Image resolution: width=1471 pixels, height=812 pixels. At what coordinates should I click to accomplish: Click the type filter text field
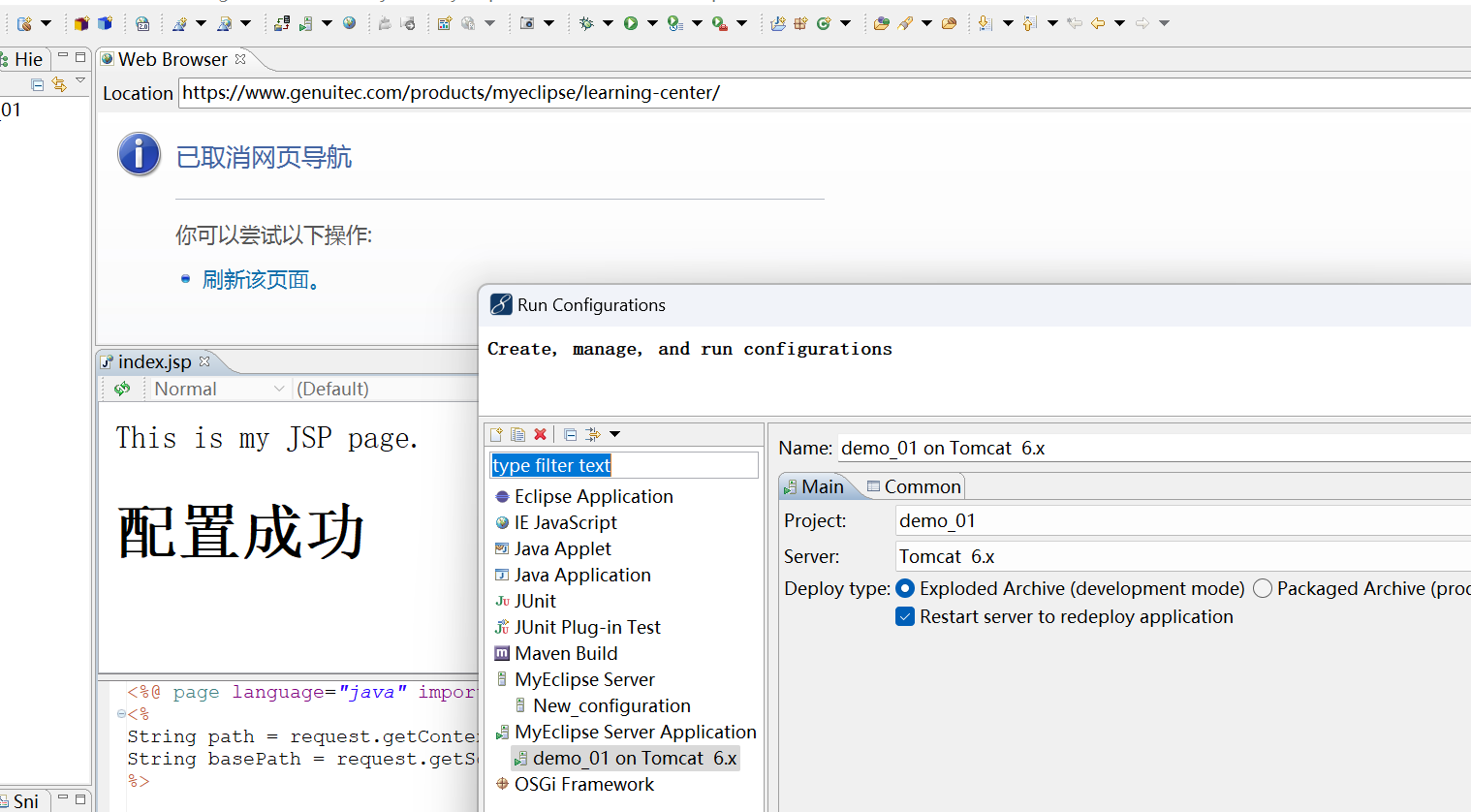click(624, 465)
